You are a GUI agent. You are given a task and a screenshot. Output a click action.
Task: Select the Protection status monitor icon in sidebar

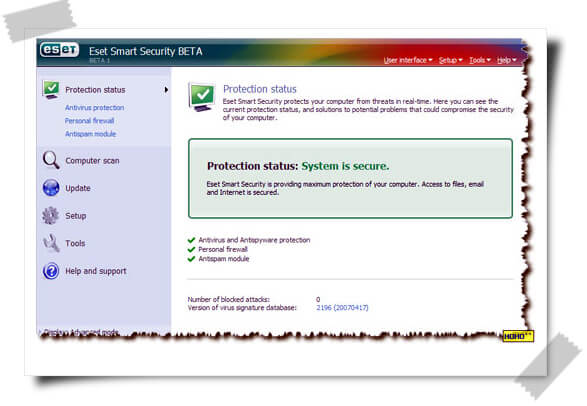[x=51, y=90]
